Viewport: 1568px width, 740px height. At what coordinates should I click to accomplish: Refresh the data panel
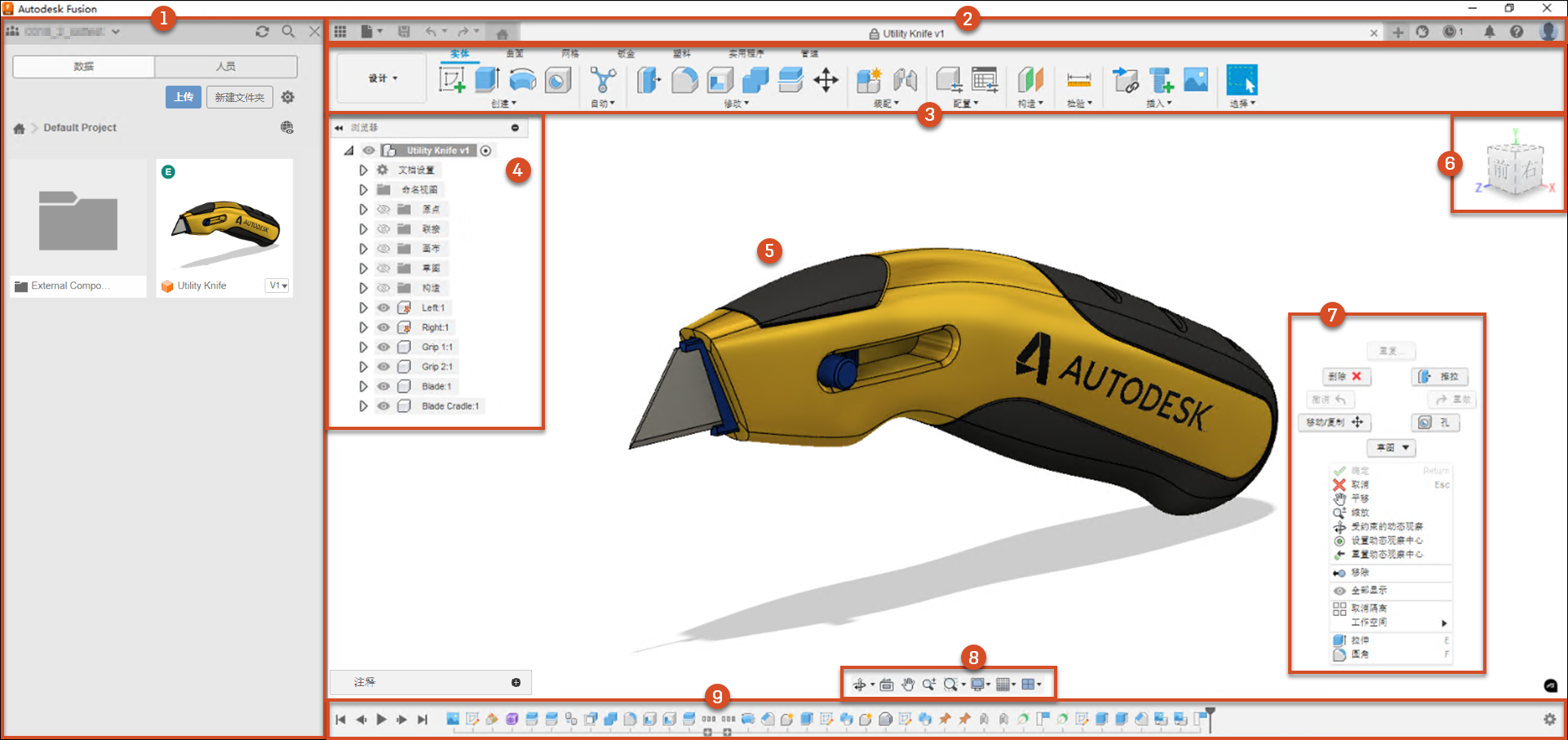(x=262, y=31)
